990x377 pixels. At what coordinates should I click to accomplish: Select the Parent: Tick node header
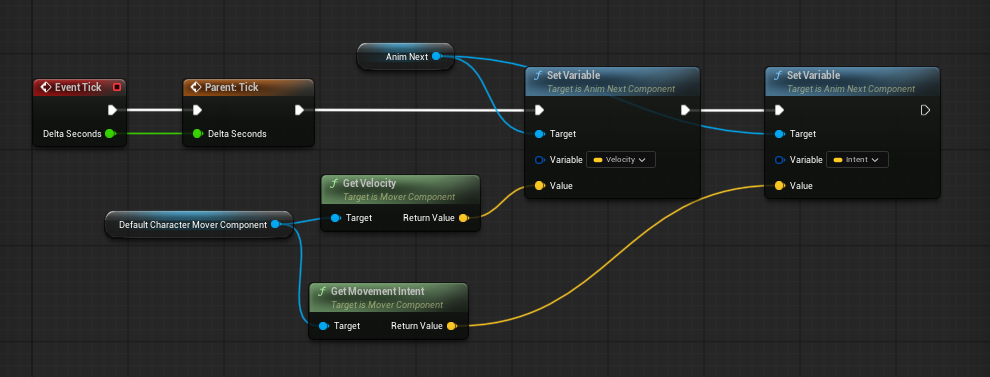click(248, 87)
